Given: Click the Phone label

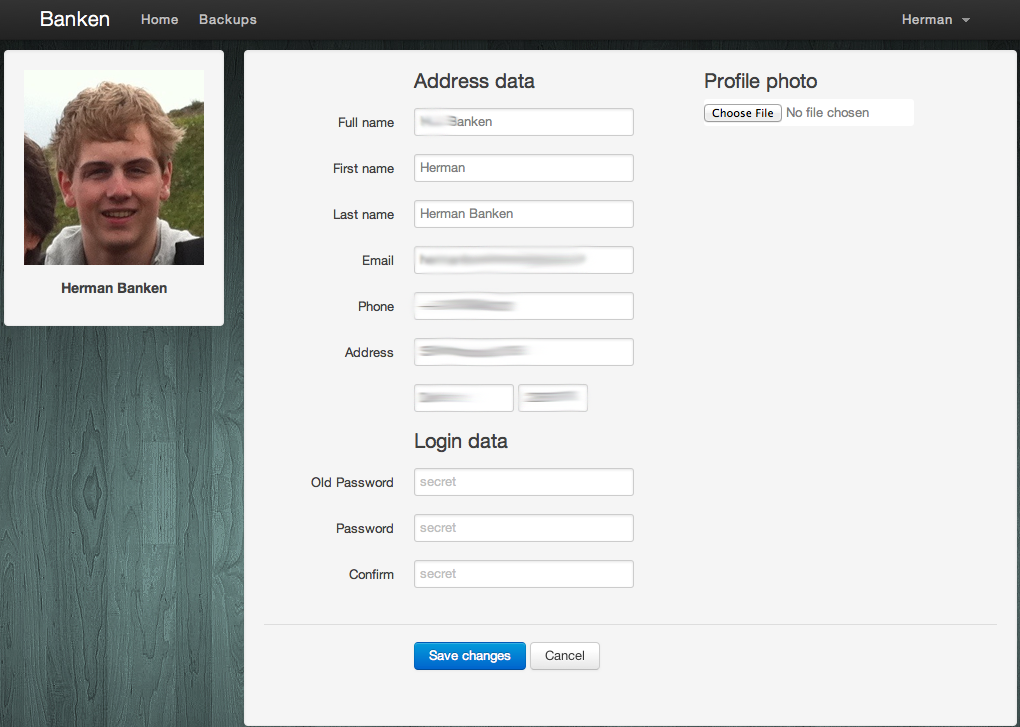Looking at the screenshot, I should coord(376,306).
